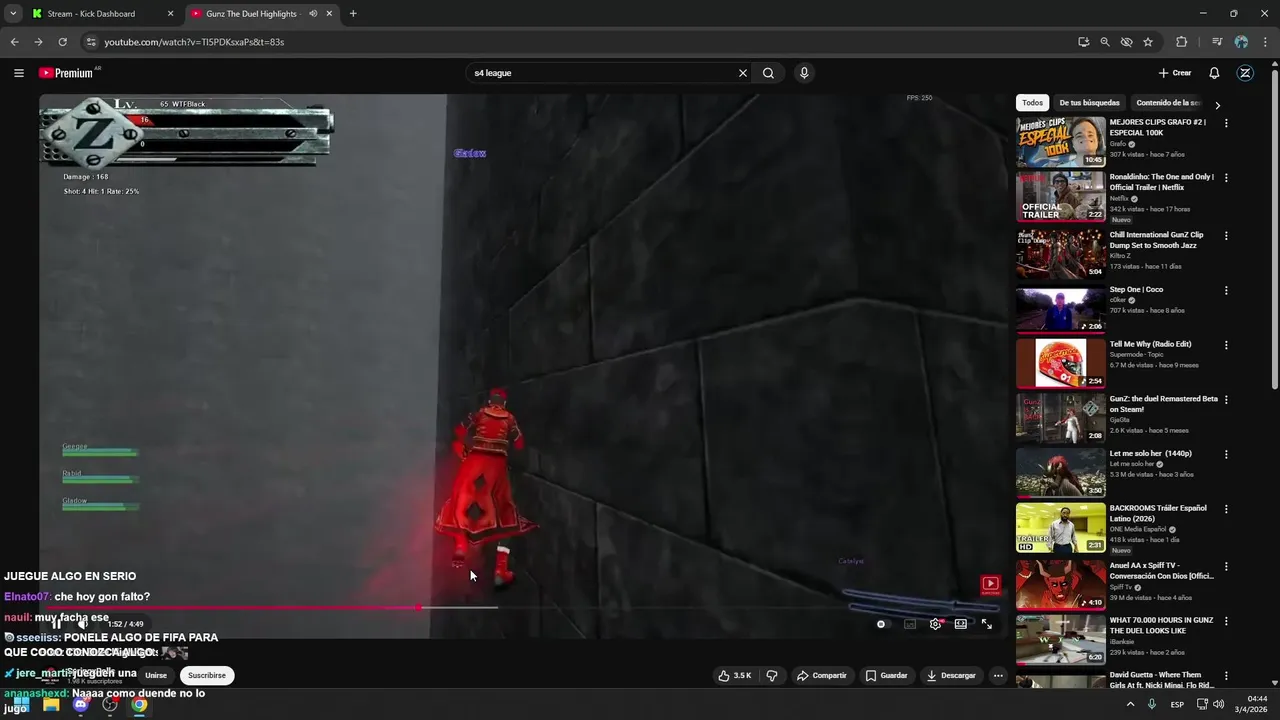The height and width of the screenshot is (720, 1280).
Task: Open Google Chrome taskbar icon
Action: coord(139,704)
